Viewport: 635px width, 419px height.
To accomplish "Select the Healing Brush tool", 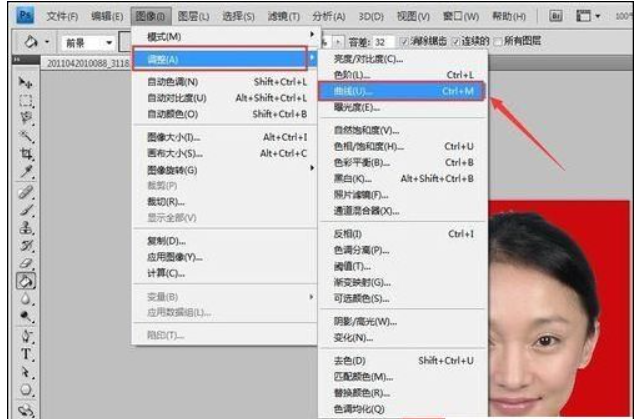I will click(x=26, y=192).
